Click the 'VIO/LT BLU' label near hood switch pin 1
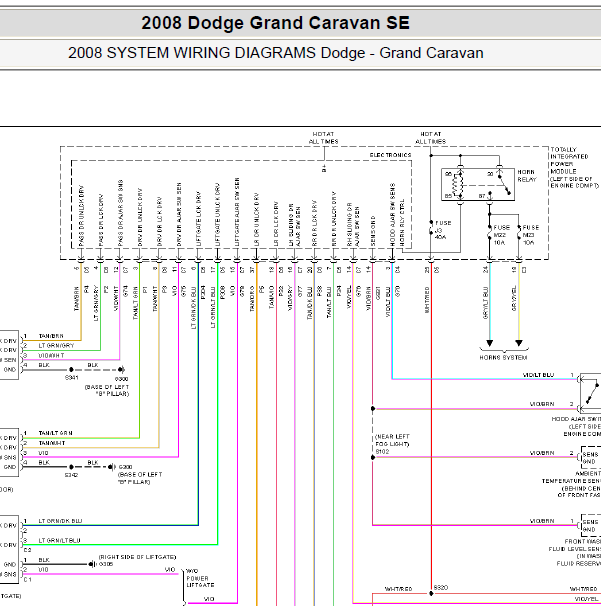Image resolution: width=601 pixels, height=606 pixels. [538, 375]
